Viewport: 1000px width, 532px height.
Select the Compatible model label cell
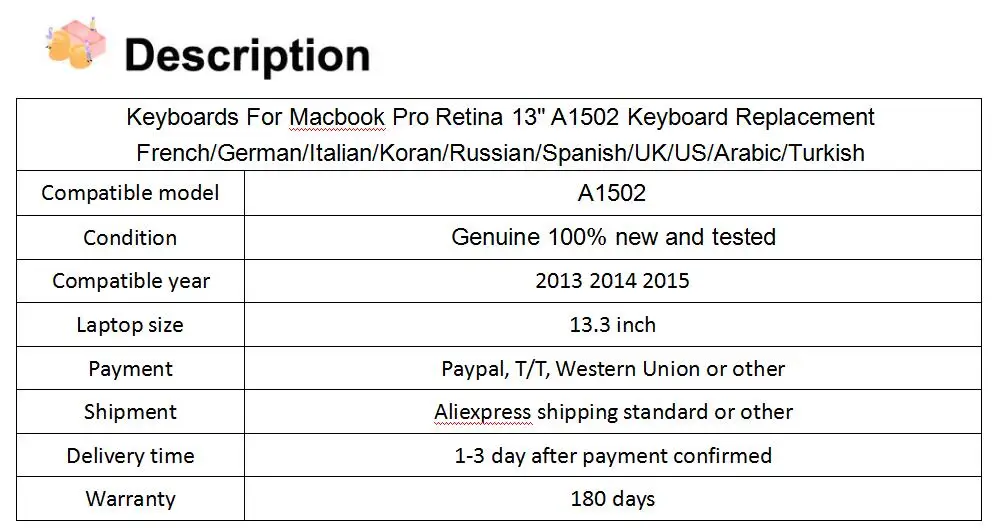(x=130, y=193)
